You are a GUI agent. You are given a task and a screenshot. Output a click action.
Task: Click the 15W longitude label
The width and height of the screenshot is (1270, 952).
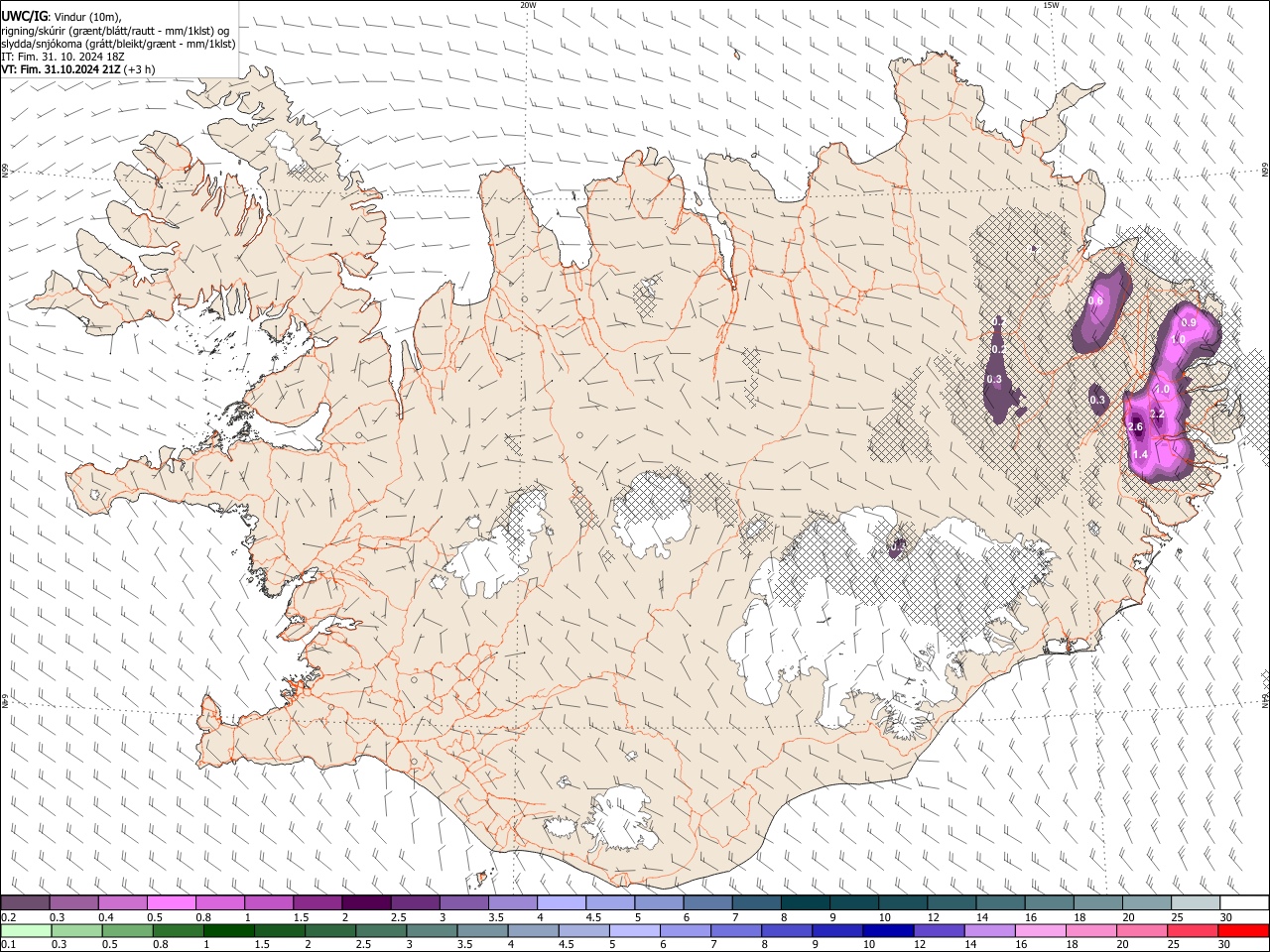click(1051, 5)
